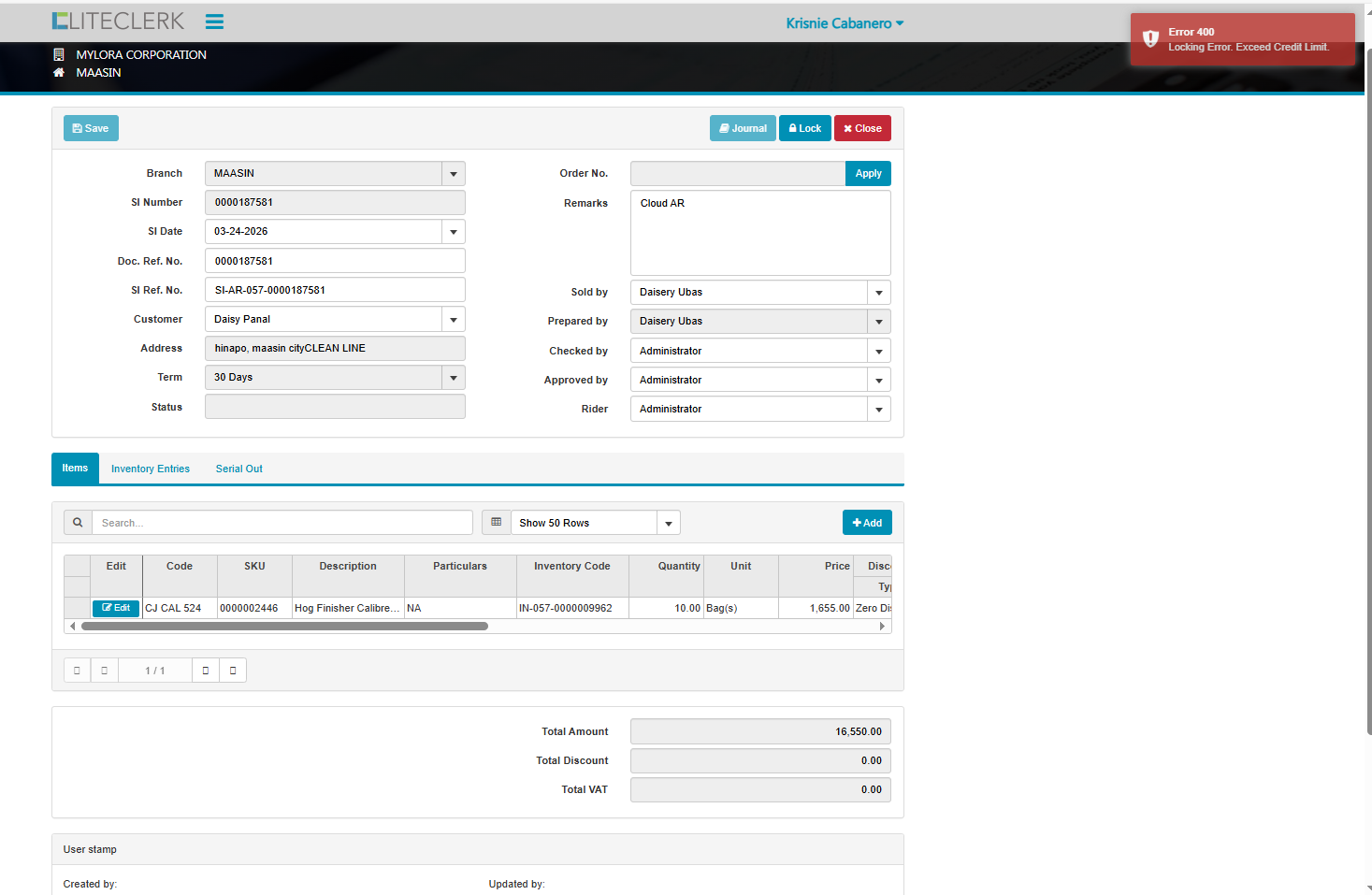The image size is (1372, 895).
Task: Expand the Branch dropdown
Action: [x=454, y=174]
